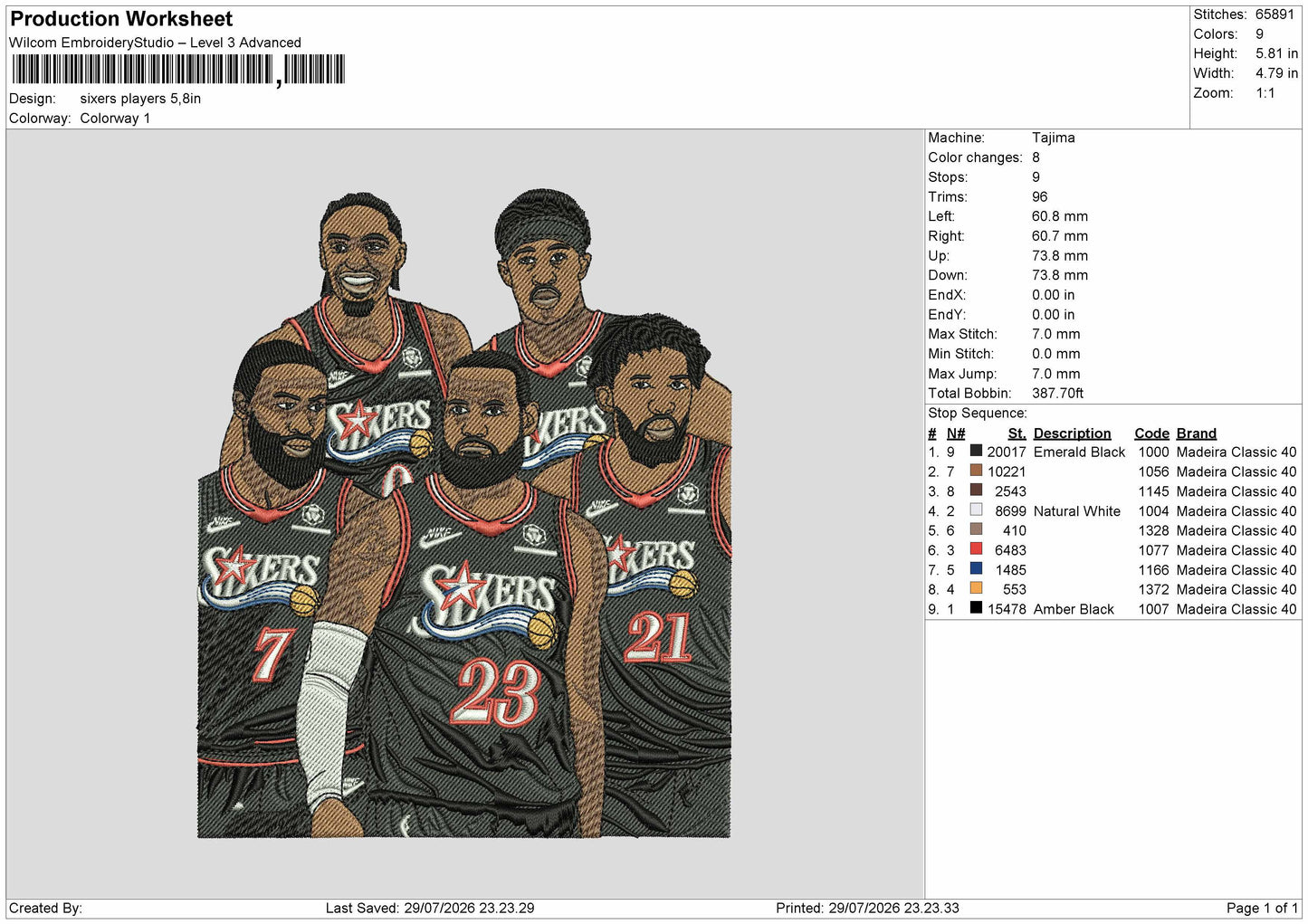Click the Code column header
1308x924 pixels.
click(x=1151, y=433)
